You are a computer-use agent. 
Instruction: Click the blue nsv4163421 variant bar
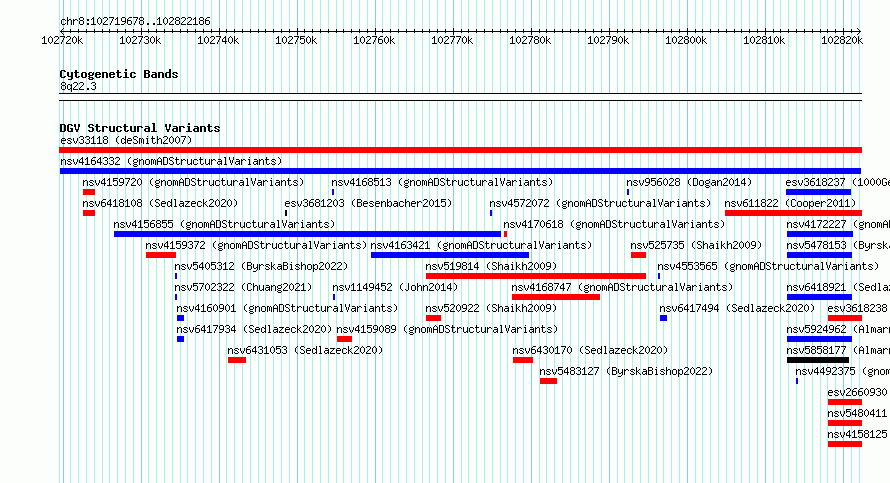tap(450, 255)
